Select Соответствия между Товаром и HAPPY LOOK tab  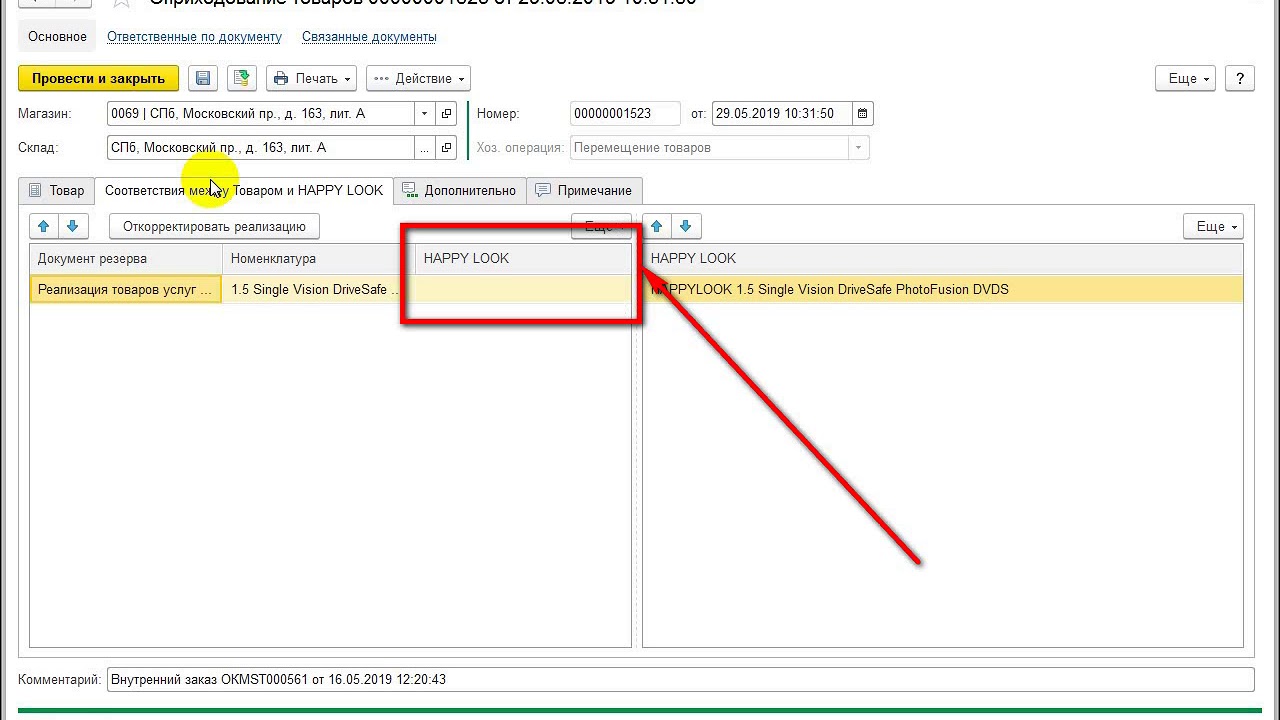pos(244,190)
